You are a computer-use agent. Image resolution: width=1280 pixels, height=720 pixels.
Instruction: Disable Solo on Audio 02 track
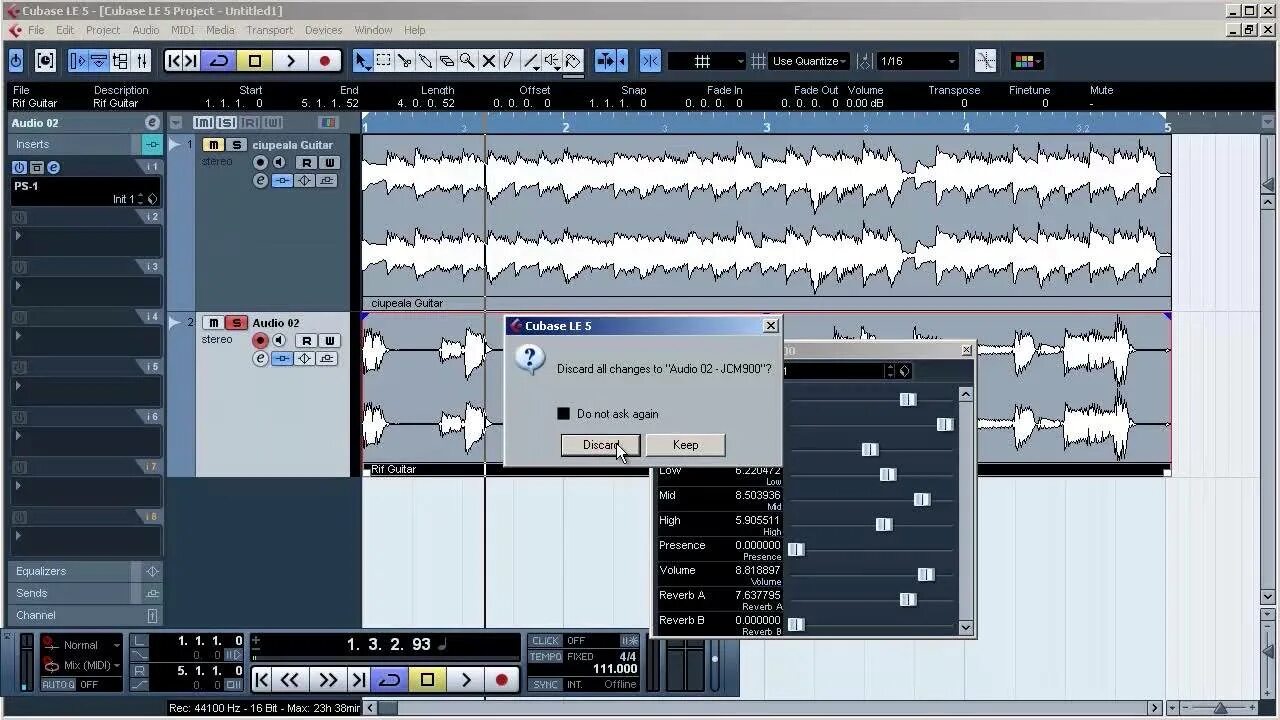(236, 323)
